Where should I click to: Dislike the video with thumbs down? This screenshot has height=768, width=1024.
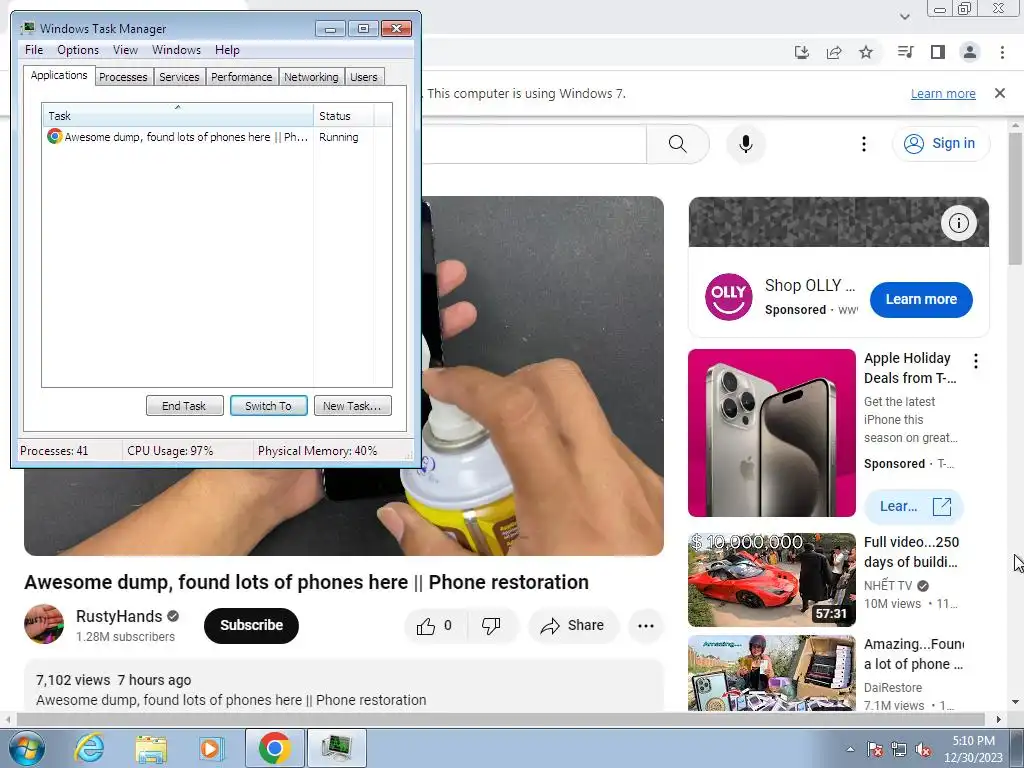point(491,626)
